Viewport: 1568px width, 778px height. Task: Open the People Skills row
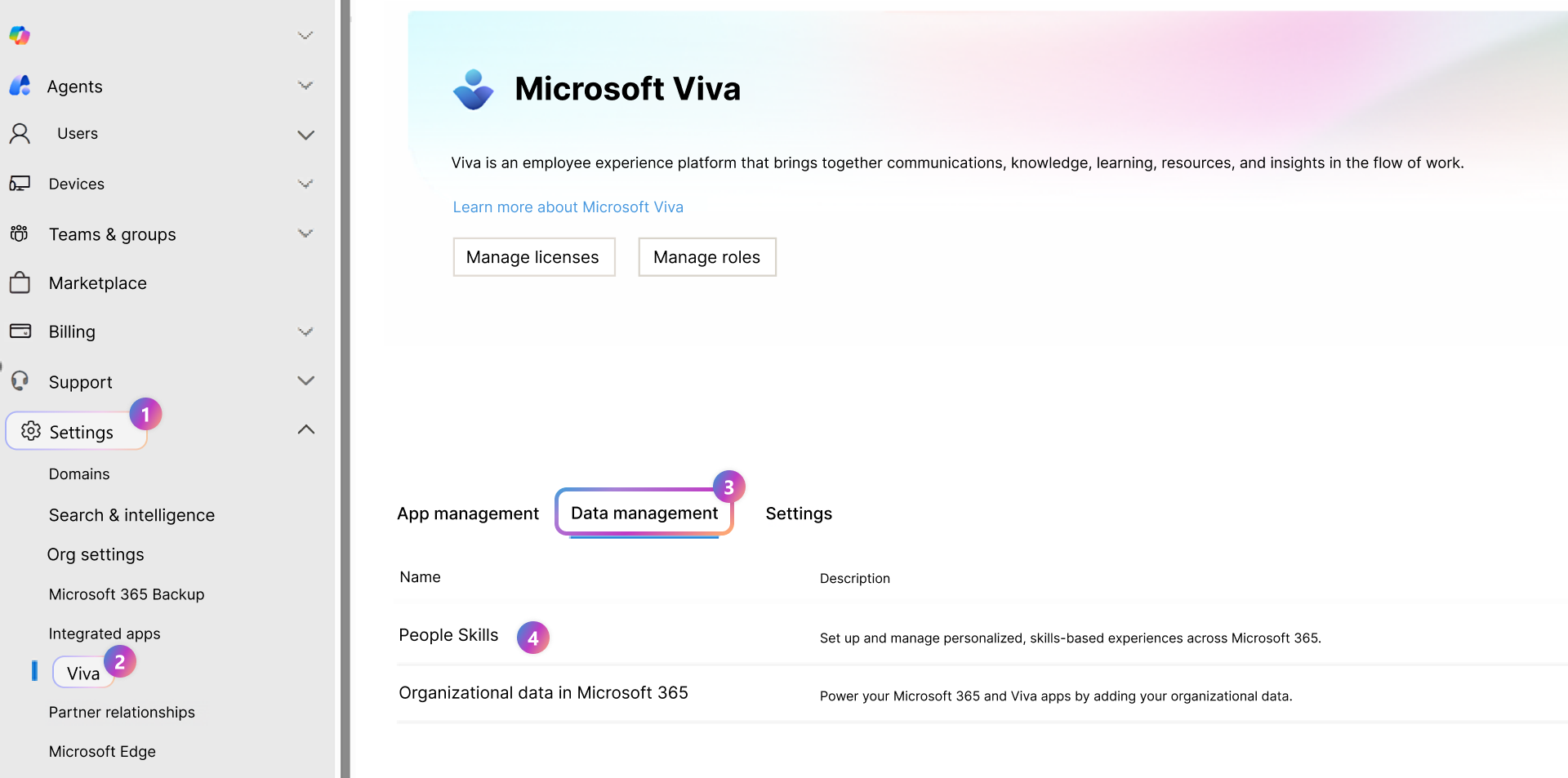[x=448, y=635]
